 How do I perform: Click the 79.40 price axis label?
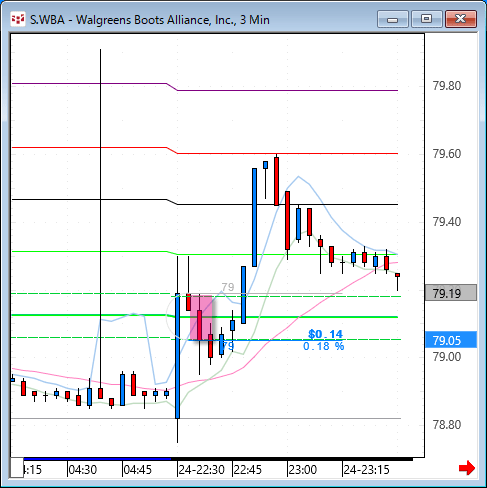click(x=447, y=222)
